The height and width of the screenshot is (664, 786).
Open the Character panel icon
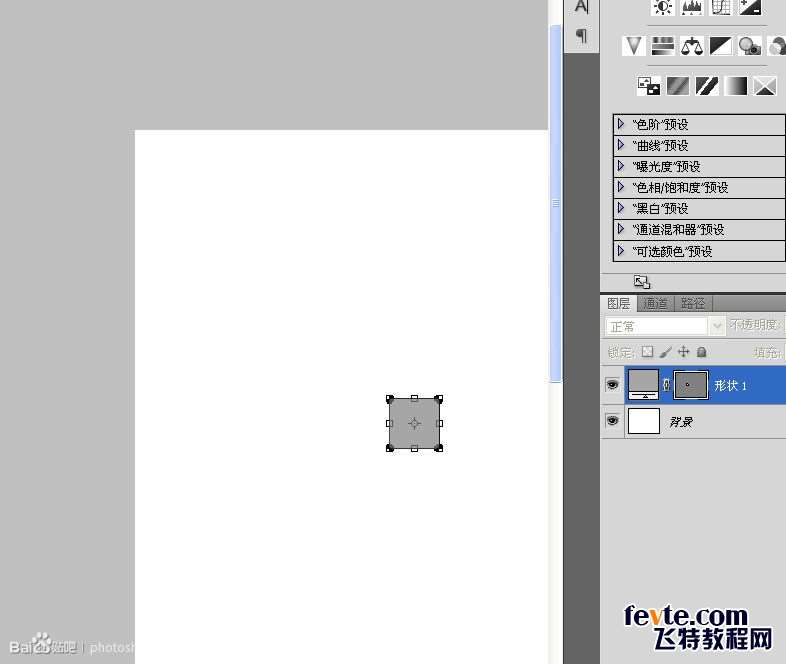581,7
